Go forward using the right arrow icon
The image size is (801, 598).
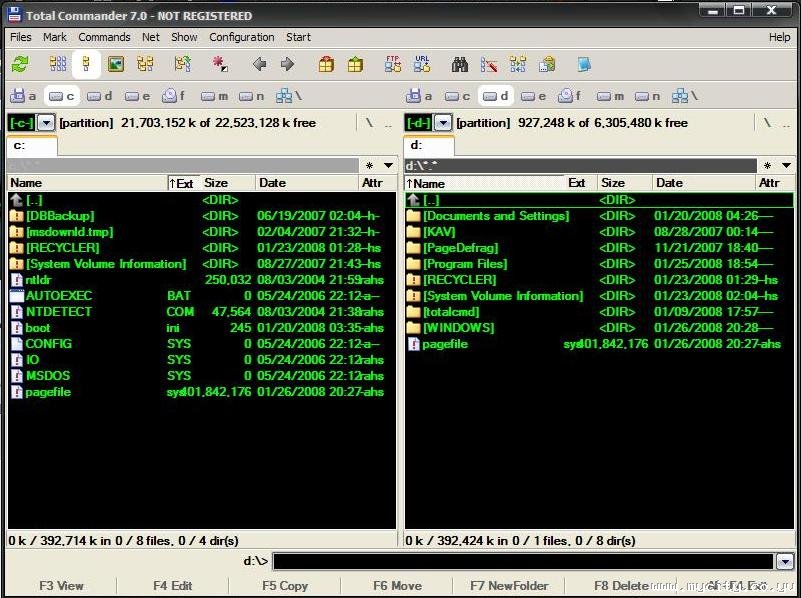coord(288,64)
